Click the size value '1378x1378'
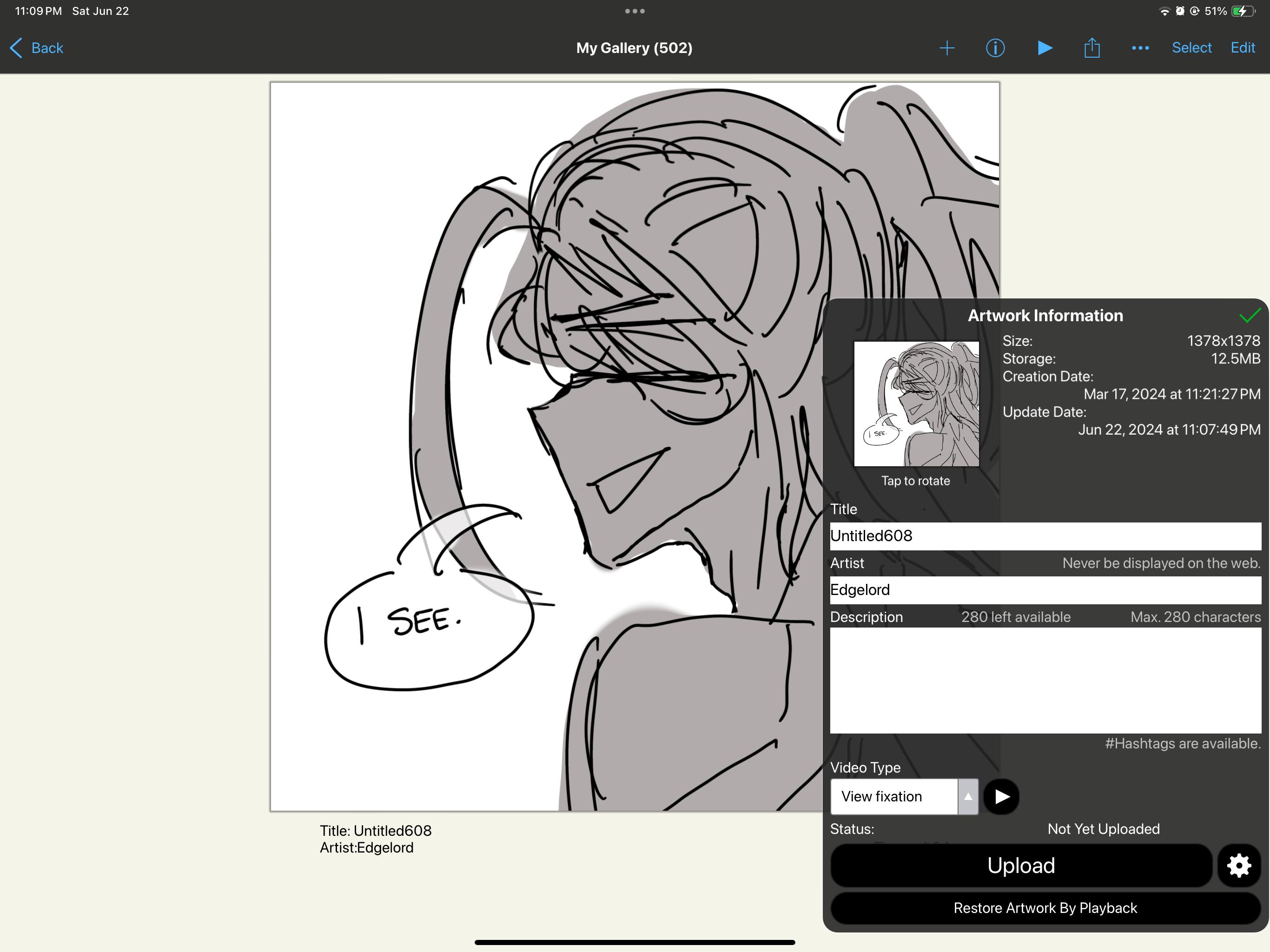Image resolution: width=1270 pixels, height=952 pixels. pyautogui.click(x=1224, y=340)
